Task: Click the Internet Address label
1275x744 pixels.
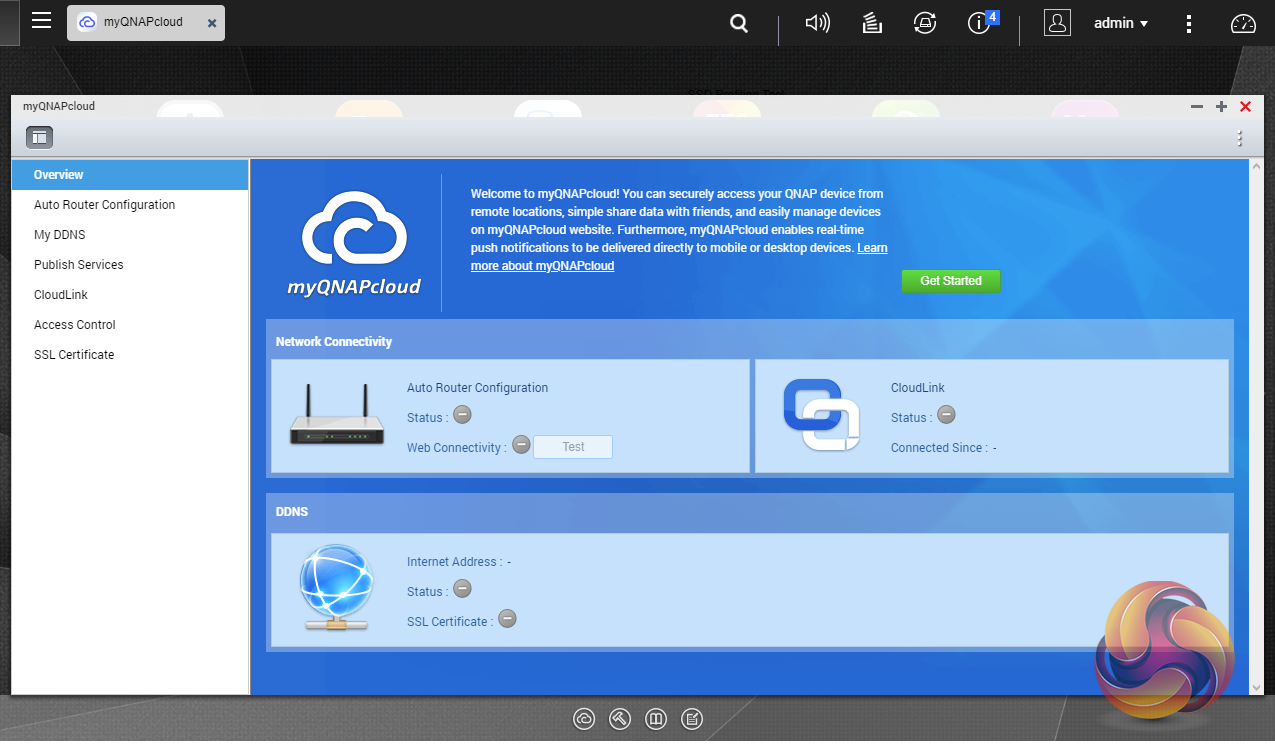Action: (x=454, y=562)
